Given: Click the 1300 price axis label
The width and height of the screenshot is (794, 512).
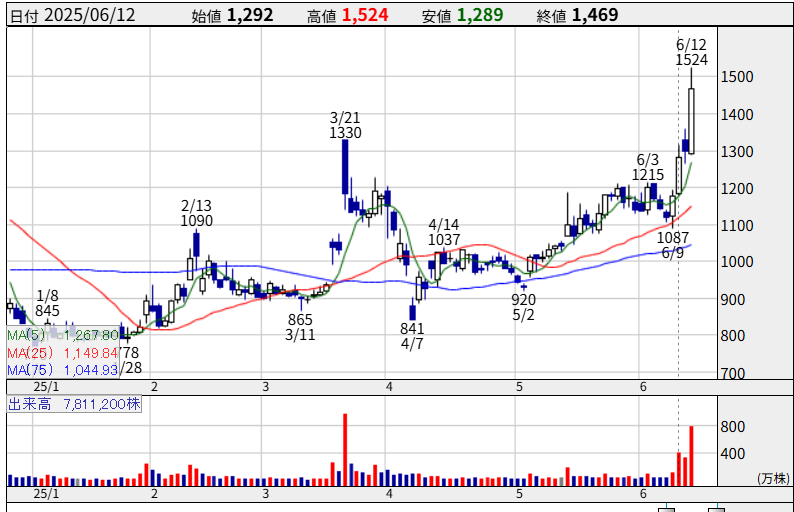Looking at the screenshot, I should (737, 152).
